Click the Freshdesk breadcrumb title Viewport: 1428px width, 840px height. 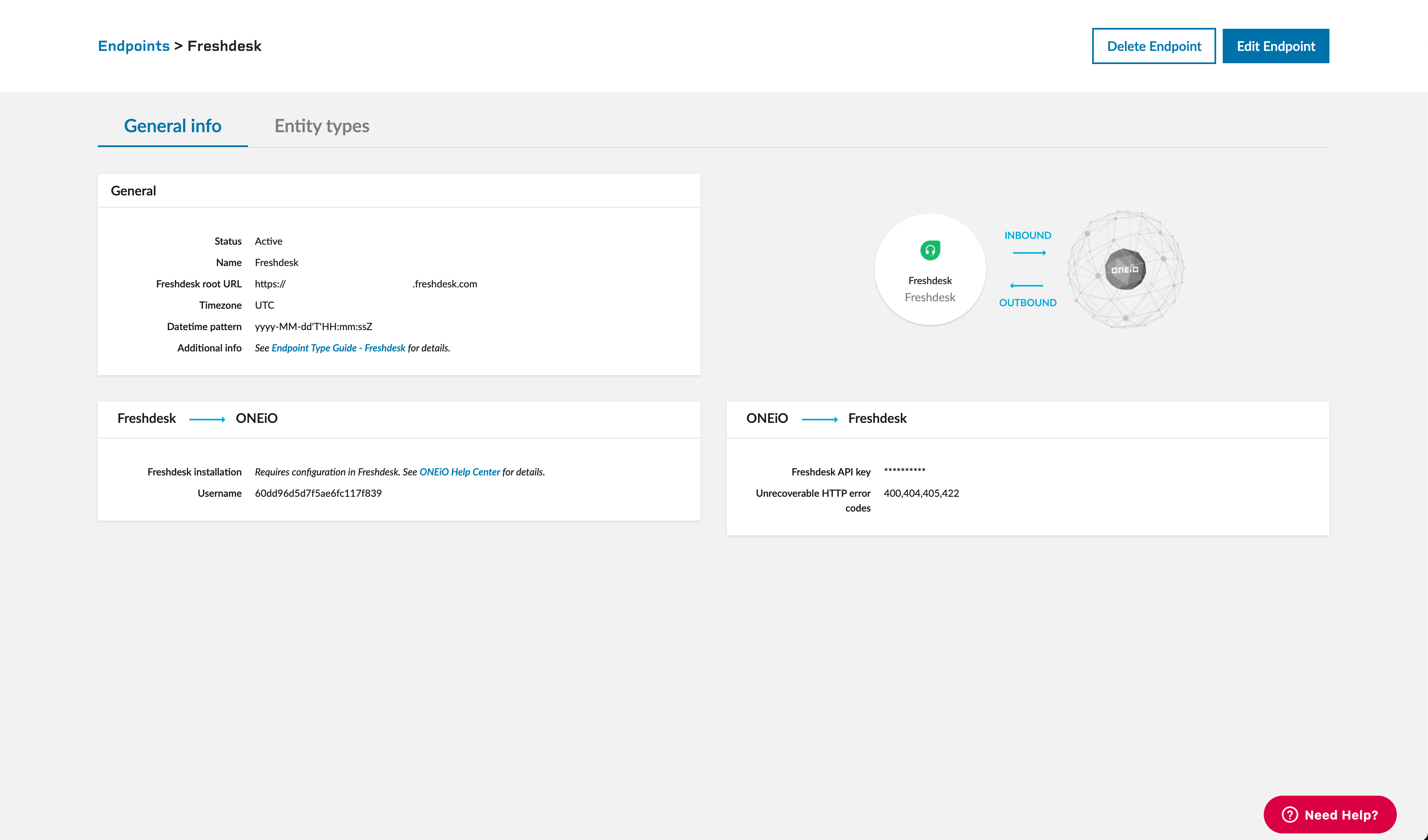225,46
